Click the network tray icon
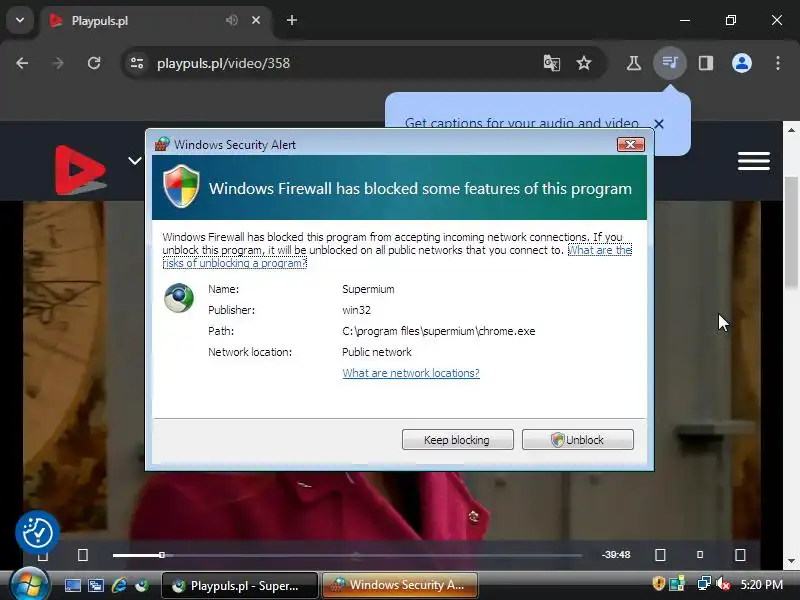 coord(704,583)
